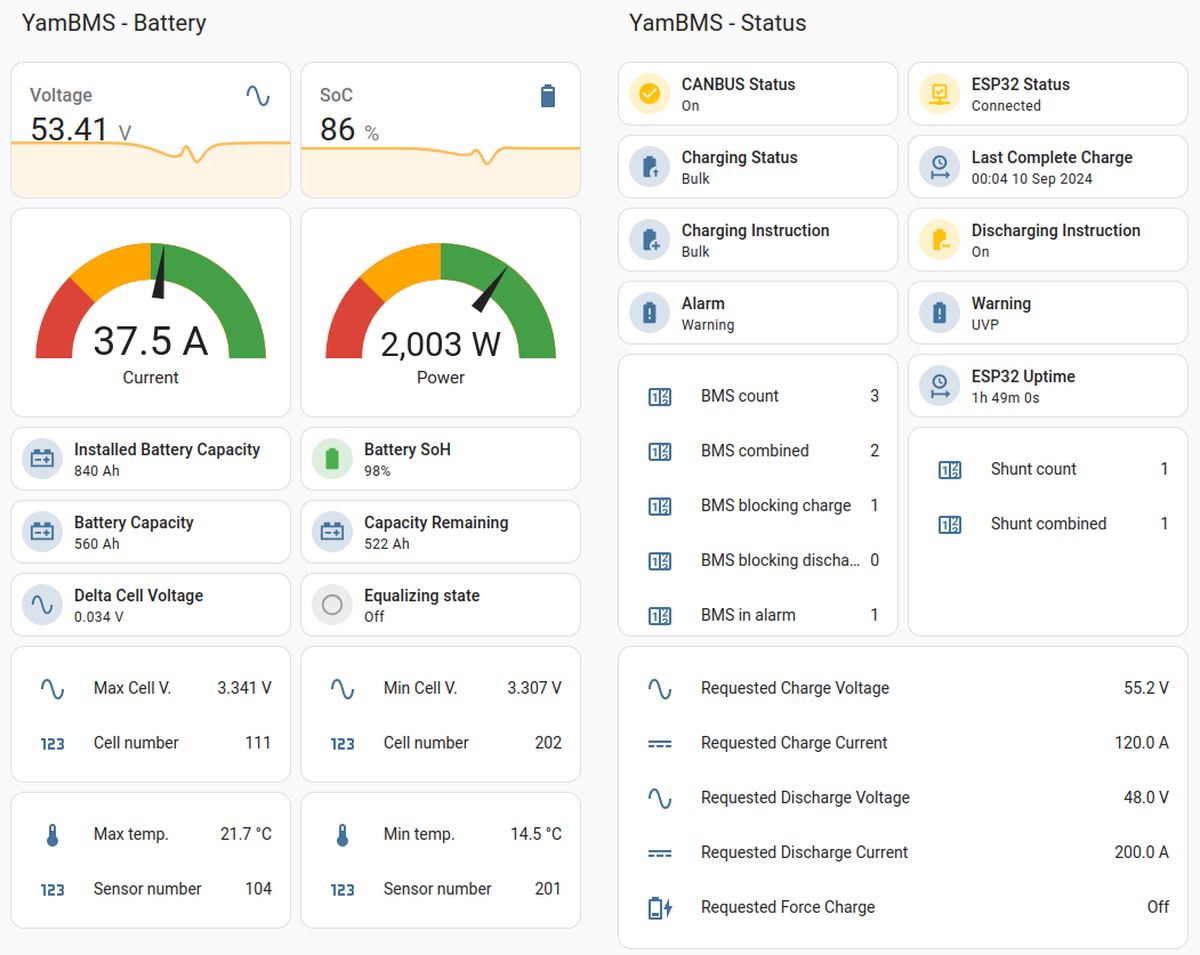Image resolution: width=1200 pixels, height=955 pixels.
Task: Click the Installed Battery Capacity icon
Action: 42,459
